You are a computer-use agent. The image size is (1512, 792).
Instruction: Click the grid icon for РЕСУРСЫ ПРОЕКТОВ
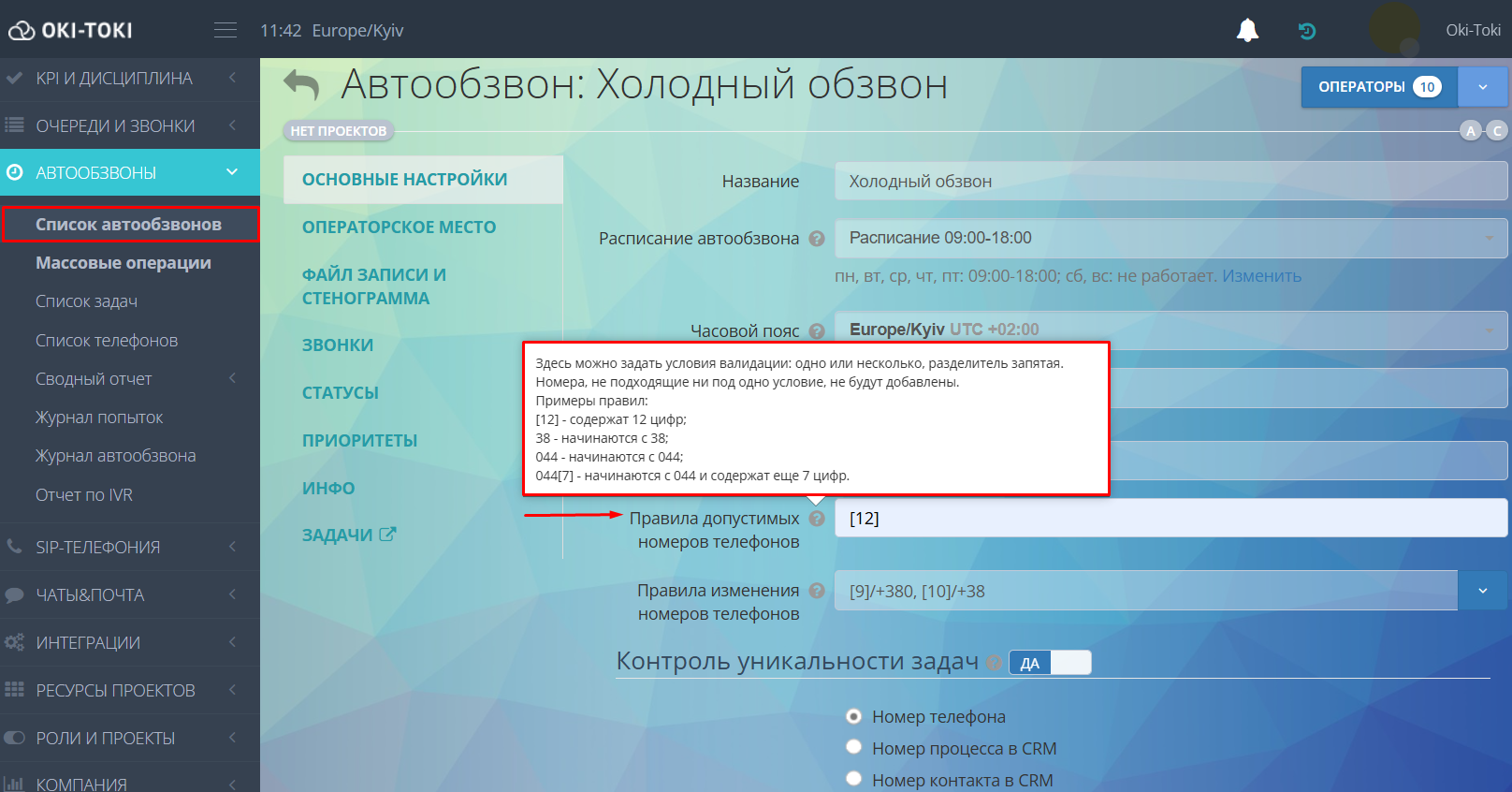pos(14,690)
